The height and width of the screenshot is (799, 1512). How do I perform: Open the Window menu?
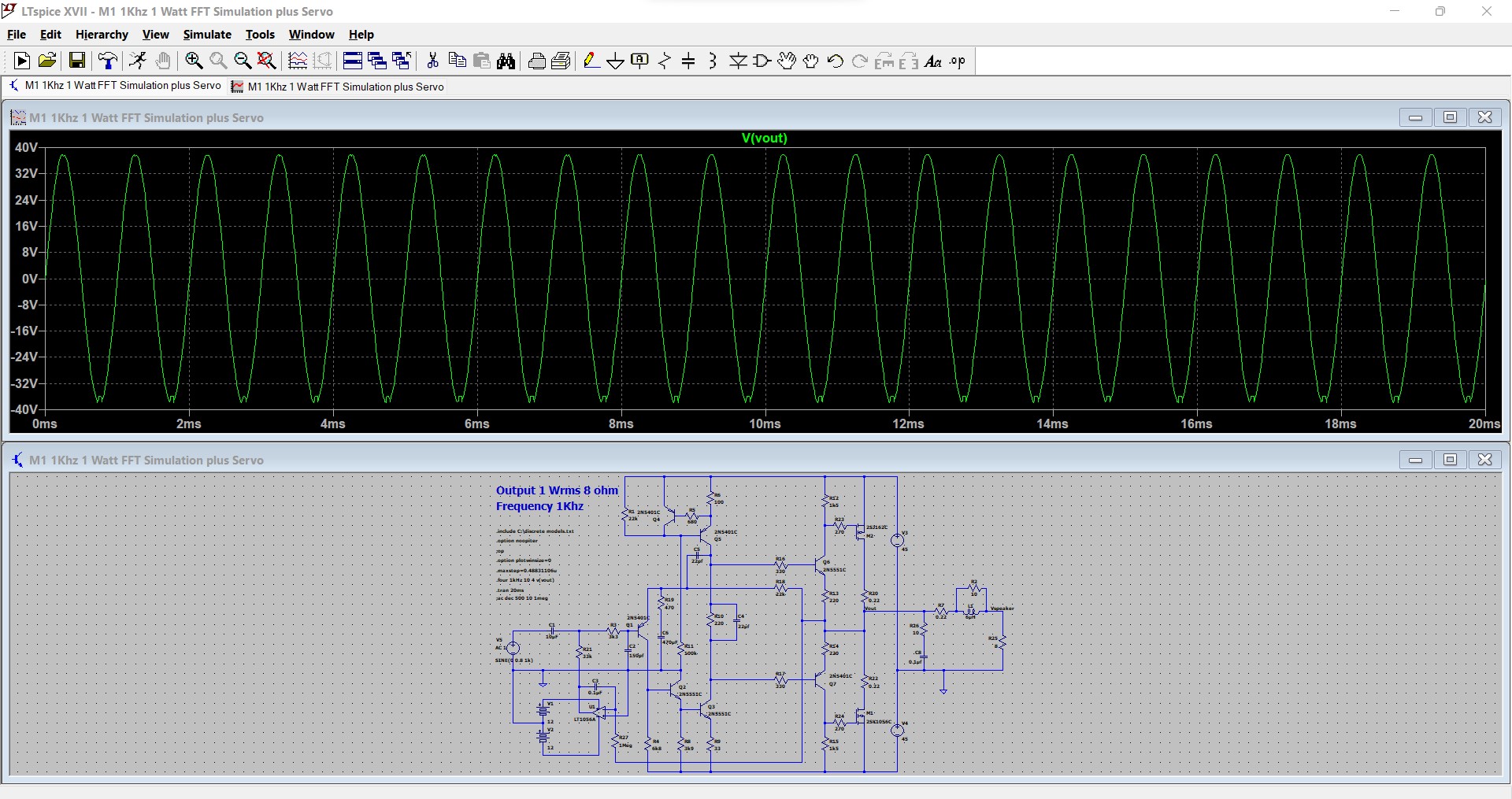311,35
